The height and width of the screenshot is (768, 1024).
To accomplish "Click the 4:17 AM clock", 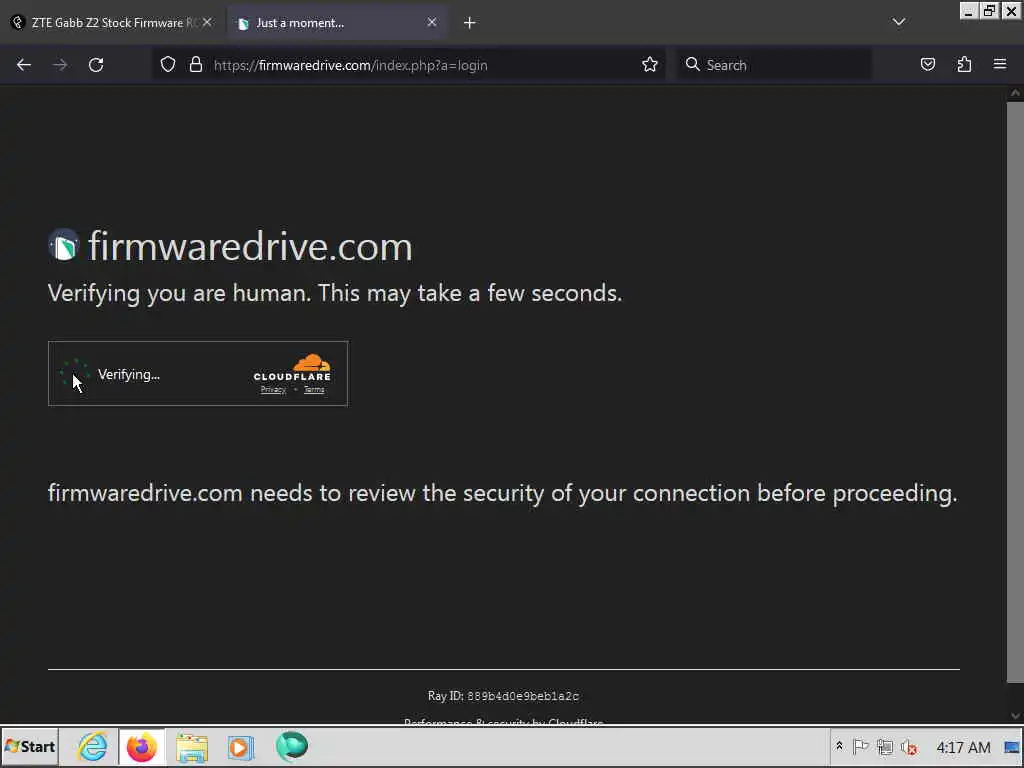I will click(963, 747).
